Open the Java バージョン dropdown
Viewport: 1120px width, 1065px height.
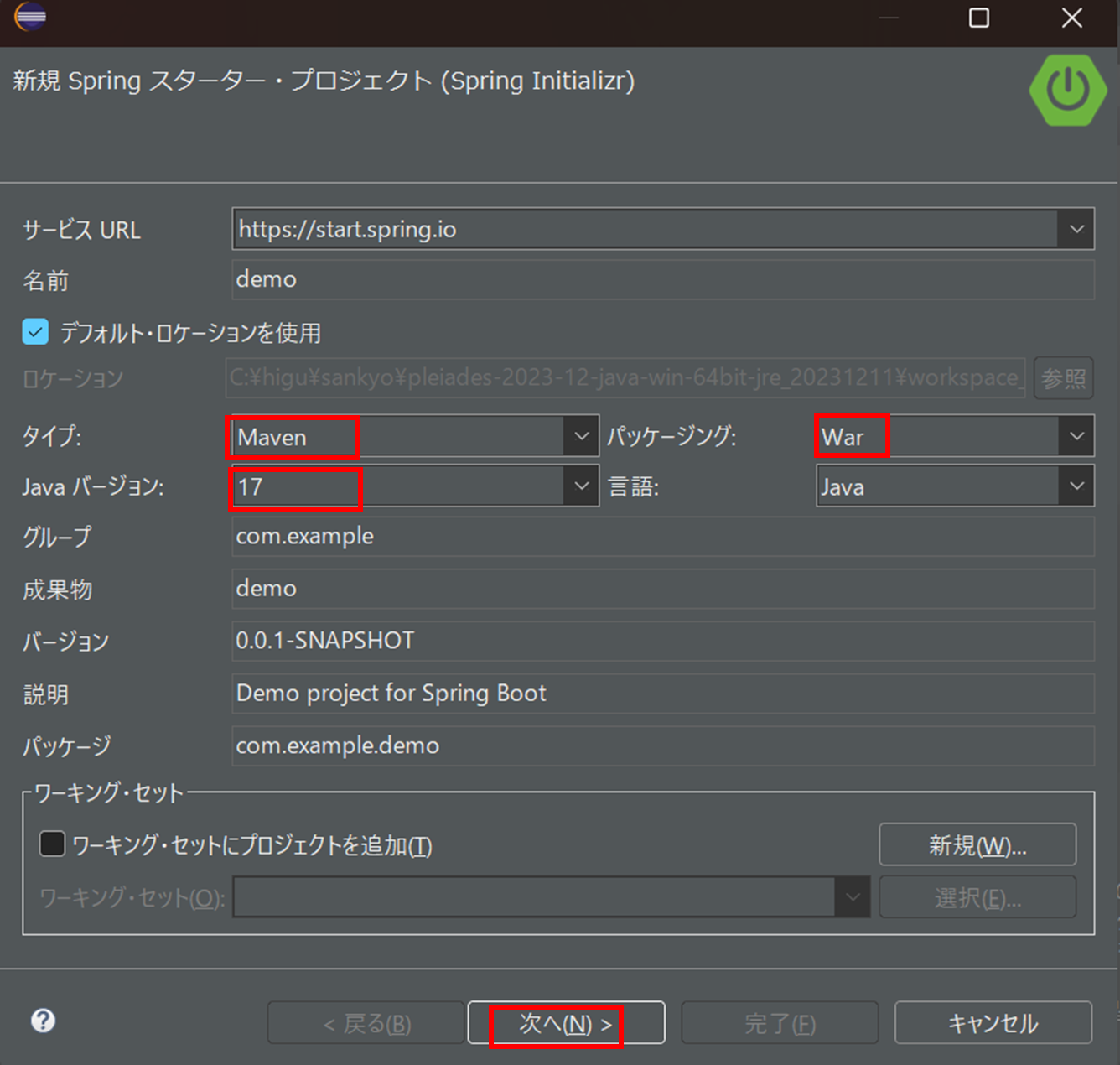tap(581, 486)
